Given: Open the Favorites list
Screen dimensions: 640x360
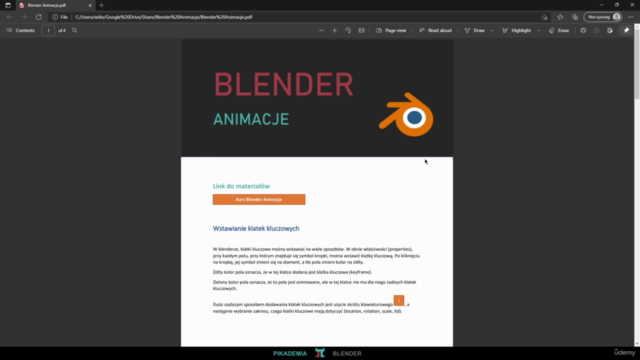Looking at the screenshot, I should 560,17.
